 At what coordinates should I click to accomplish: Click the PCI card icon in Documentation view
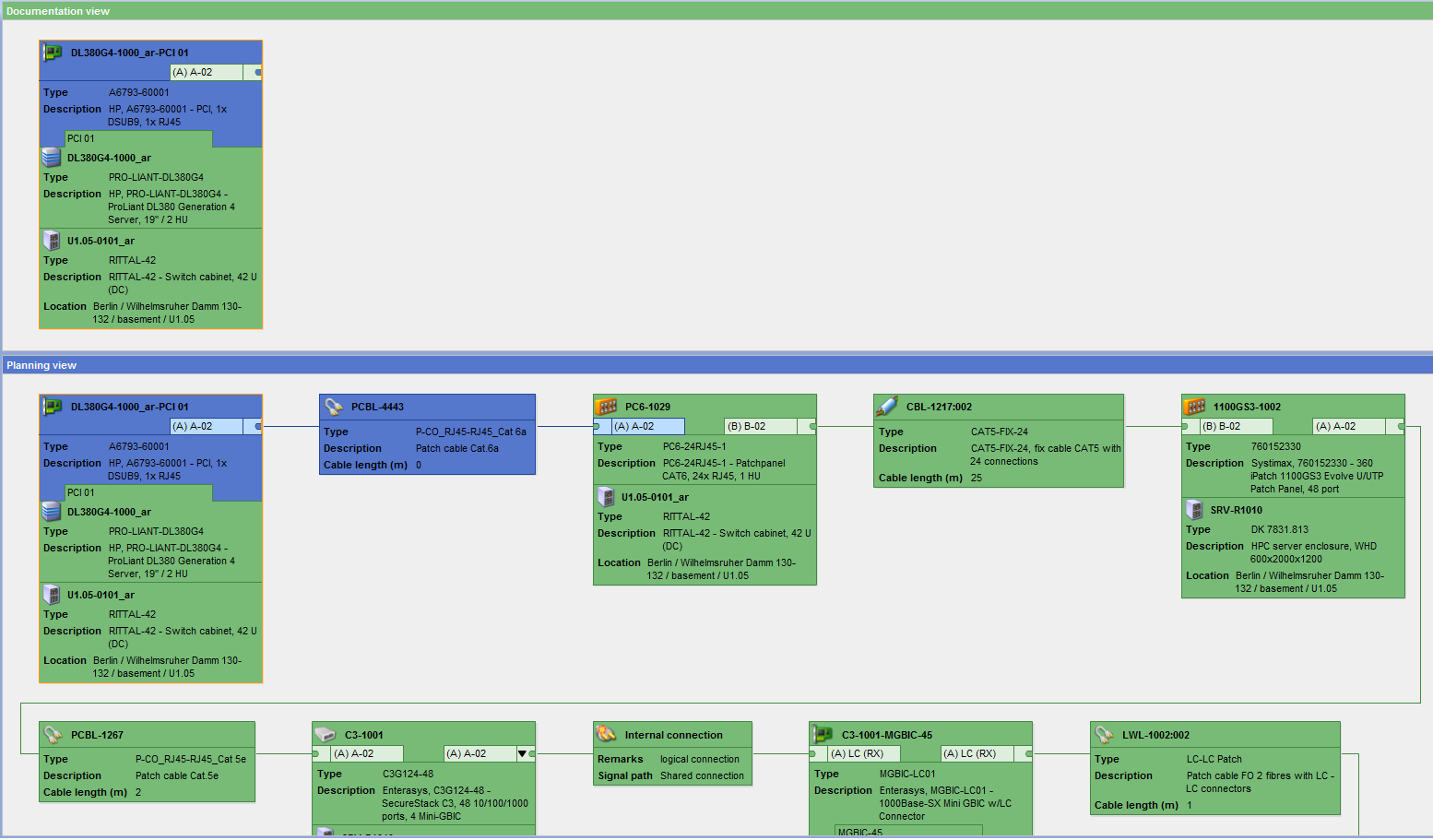[x=53, y=53]
